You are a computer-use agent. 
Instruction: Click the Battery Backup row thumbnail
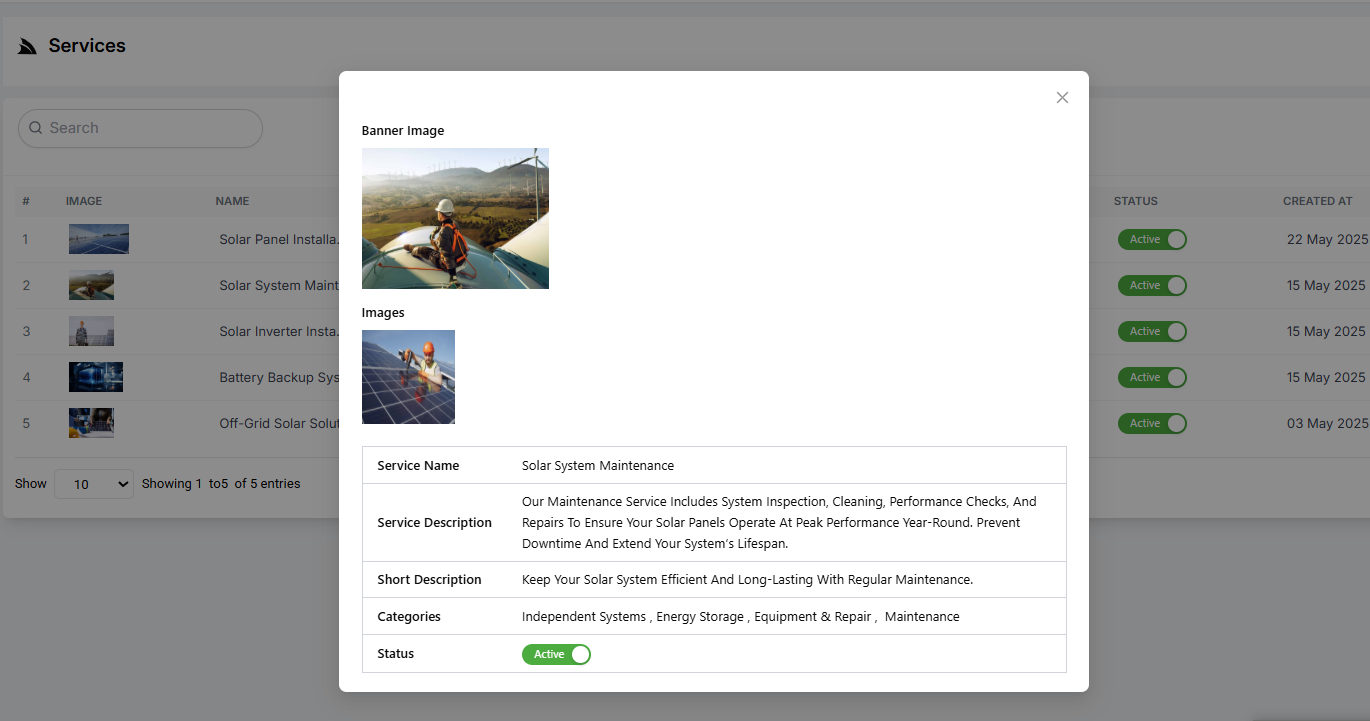96,377
